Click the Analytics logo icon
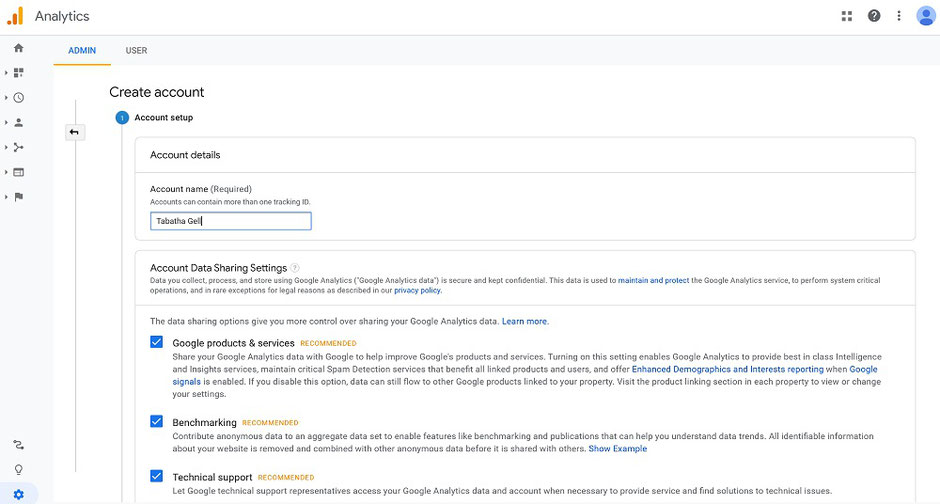 pyautogui.click(x=15, y=16)
